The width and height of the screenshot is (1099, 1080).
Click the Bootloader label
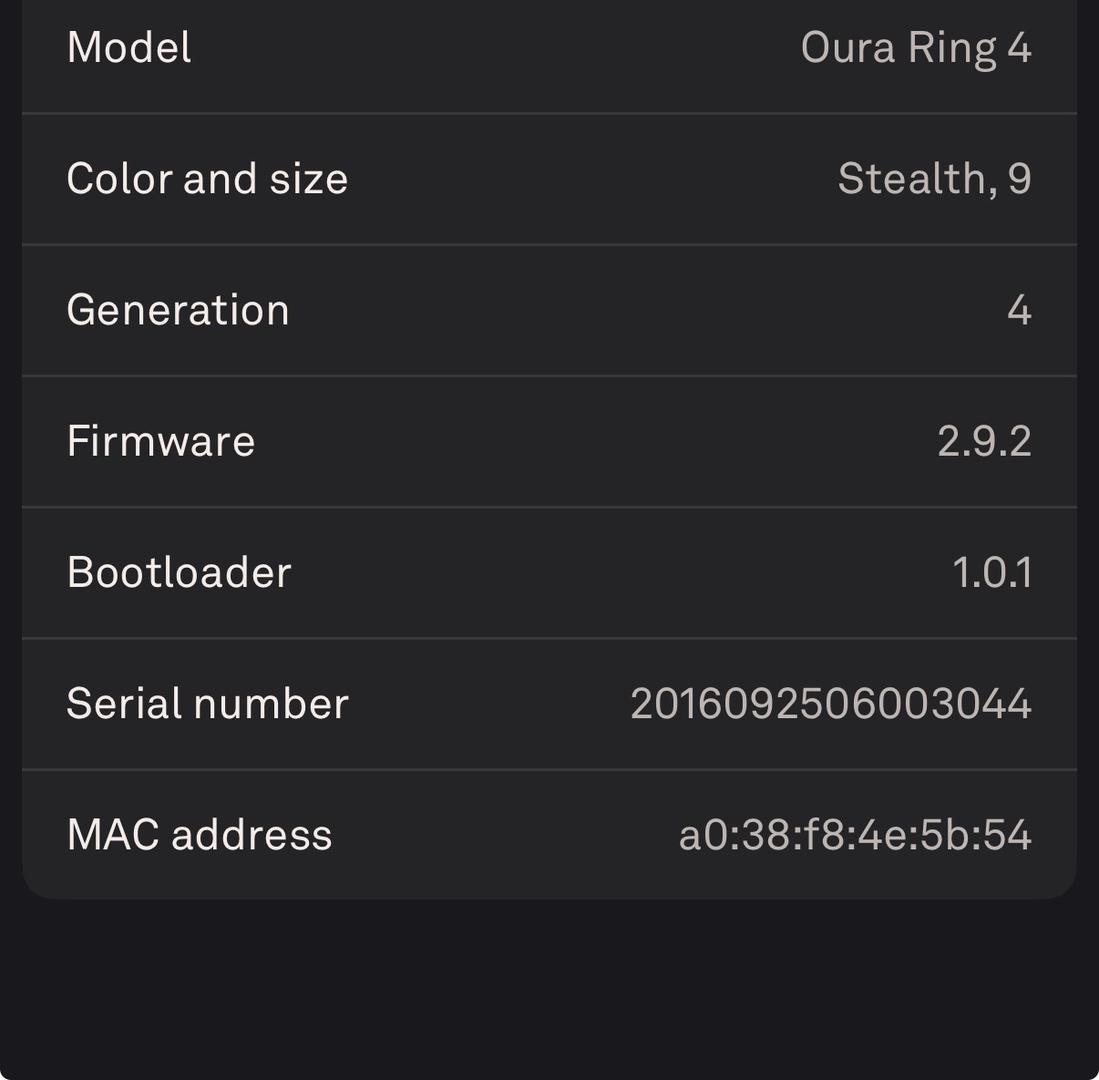(x=179, y=572)
